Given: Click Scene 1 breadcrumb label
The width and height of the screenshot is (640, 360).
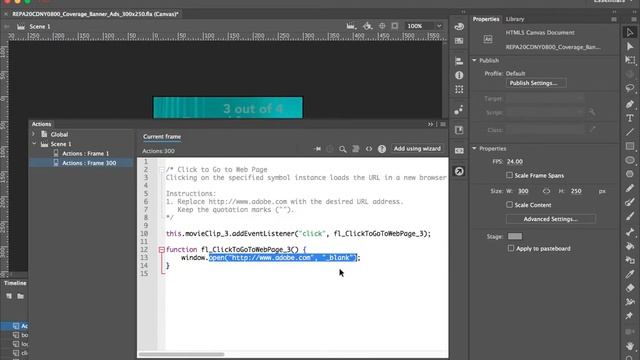Looking at the screenshot, I should point(40,27).
